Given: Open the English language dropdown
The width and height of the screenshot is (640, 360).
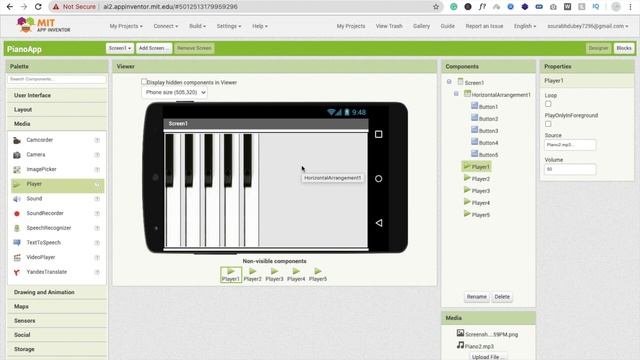Looking at the screenshot, I should 525,26.
